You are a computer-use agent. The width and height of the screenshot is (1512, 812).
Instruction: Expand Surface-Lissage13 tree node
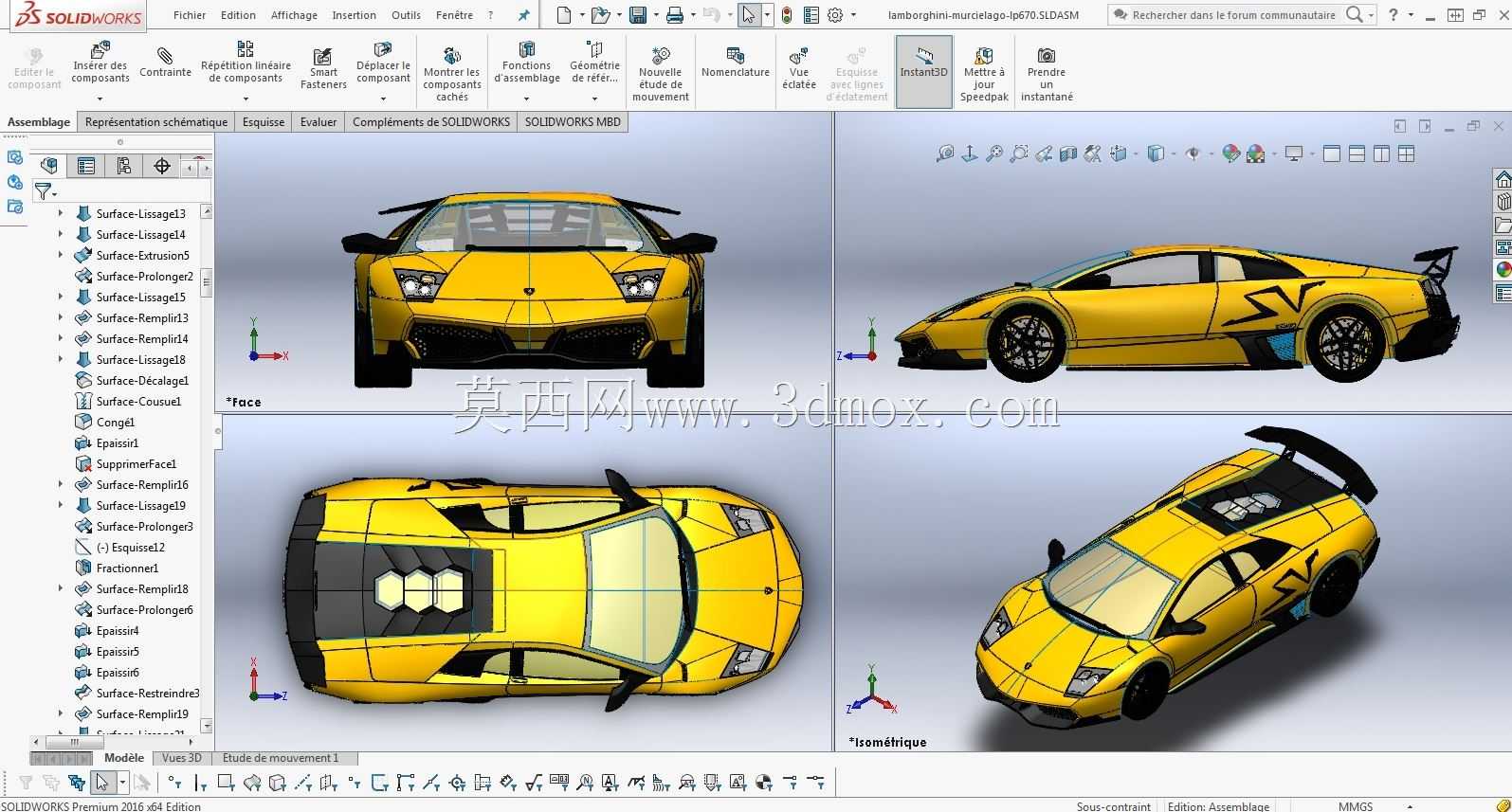click(x=61, y=213)
